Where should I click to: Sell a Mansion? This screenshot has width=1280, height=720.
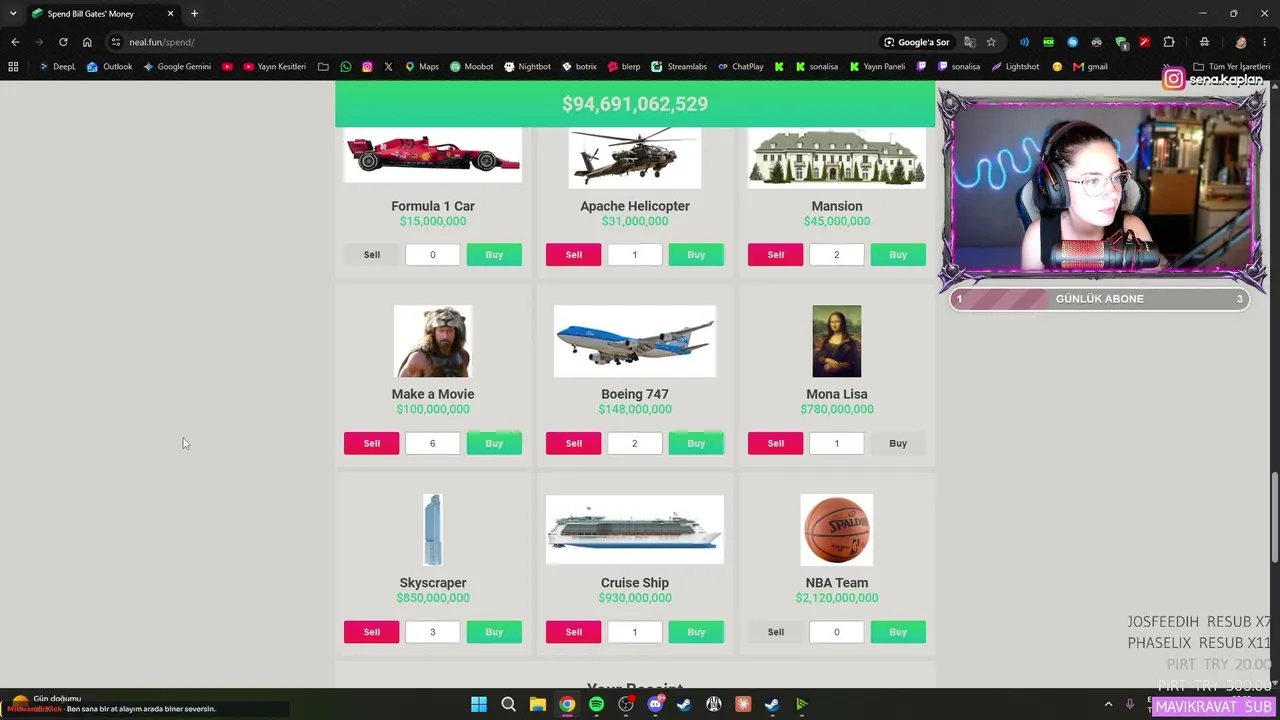pos(775,255)
